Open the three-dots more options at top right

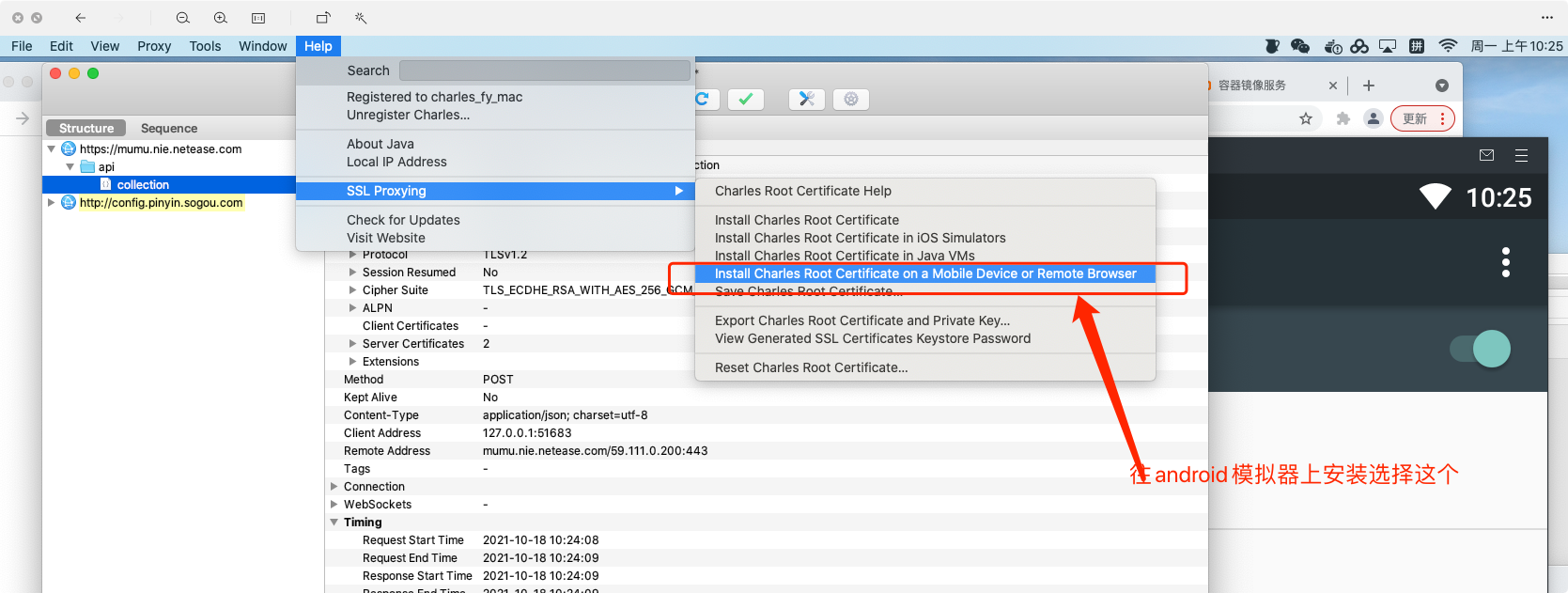point(1547,18)
